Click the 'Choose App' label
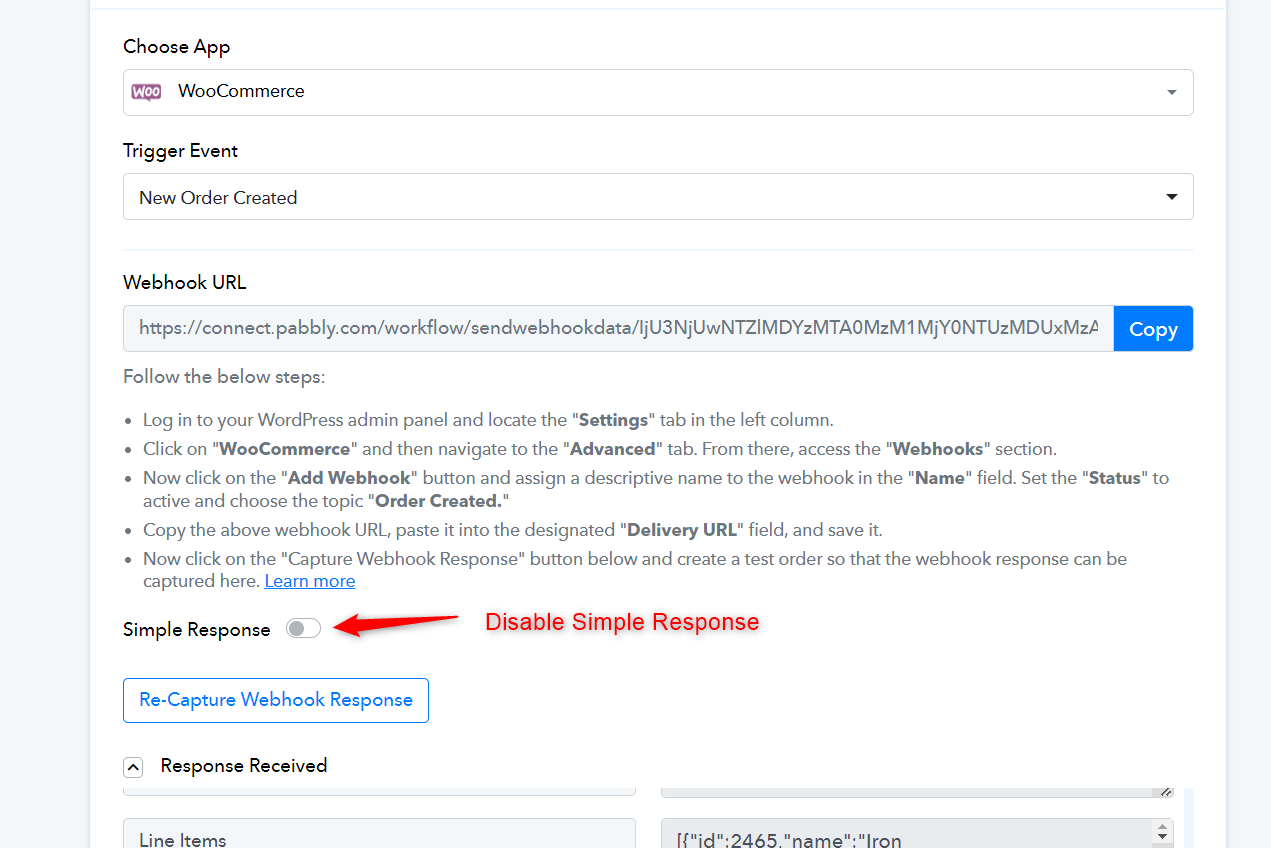 coord(177,47)
